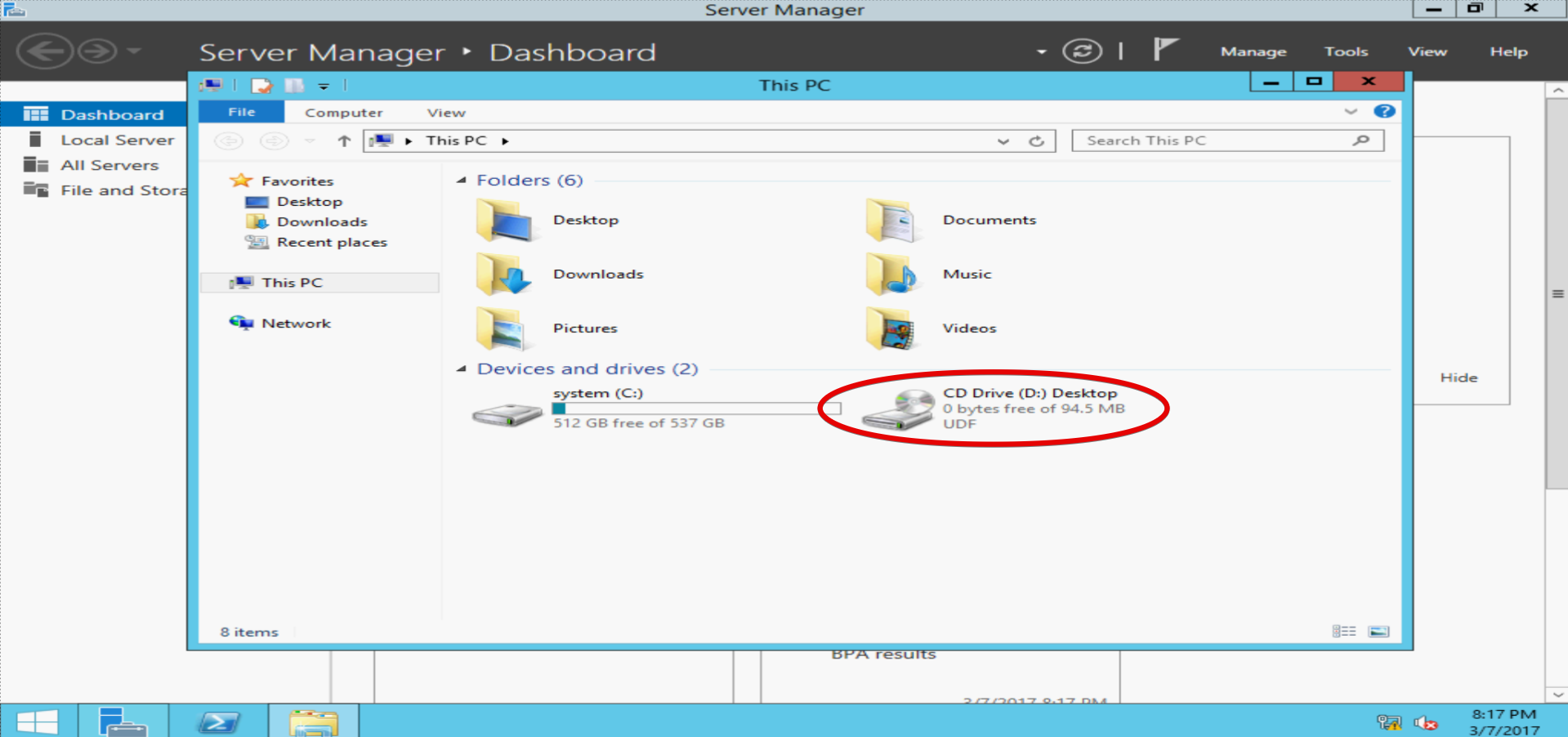Open the View ribbon tab in explorer
The width and height of the screenshot is (1568, 737).
[x=446, y=113]
